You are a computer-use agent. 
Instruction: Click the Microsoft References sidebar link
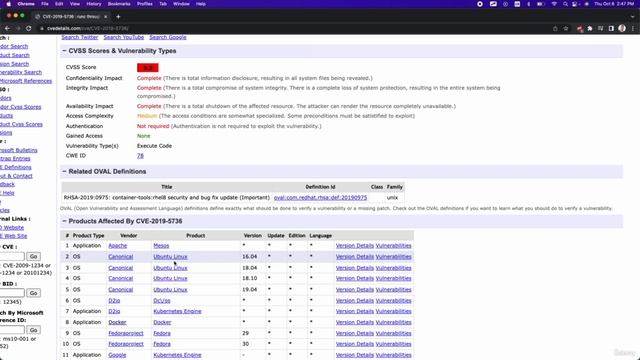tap(26, 81)
